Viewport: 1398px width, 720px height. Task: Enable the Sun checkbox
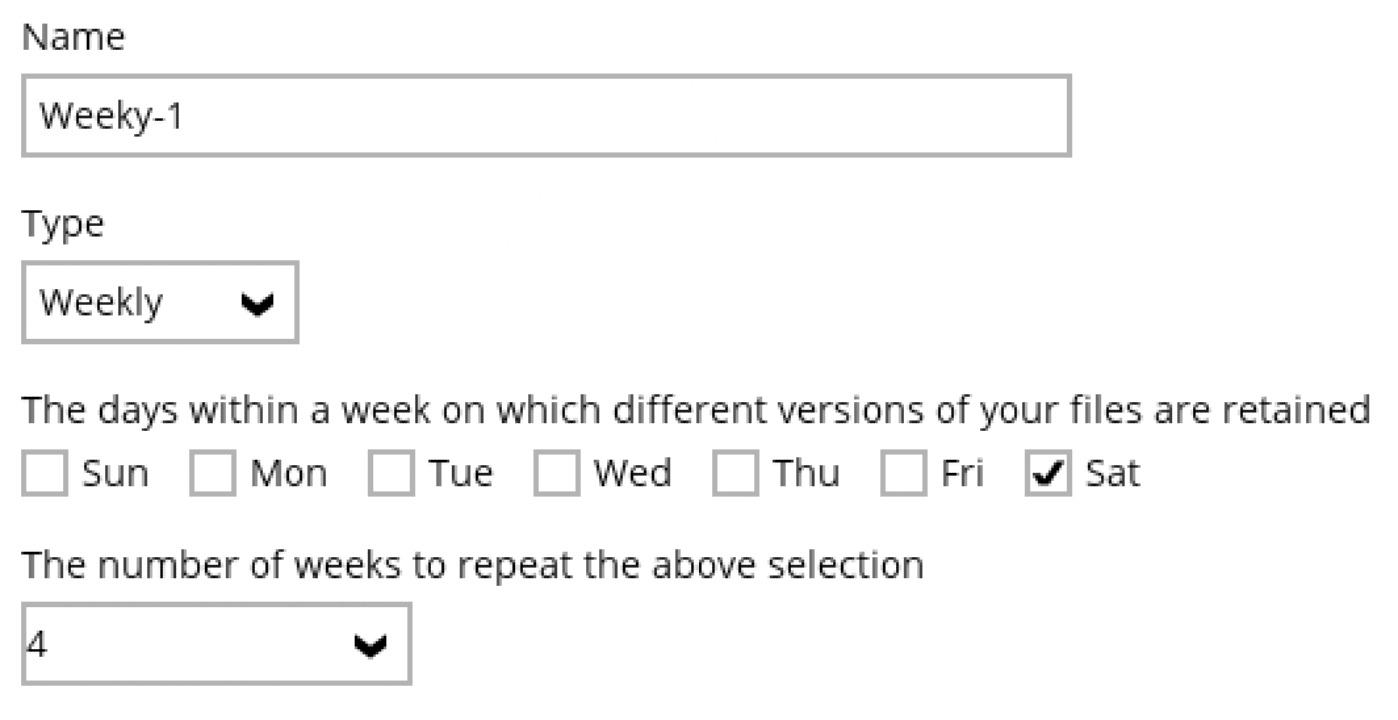(x=44, y=471)
